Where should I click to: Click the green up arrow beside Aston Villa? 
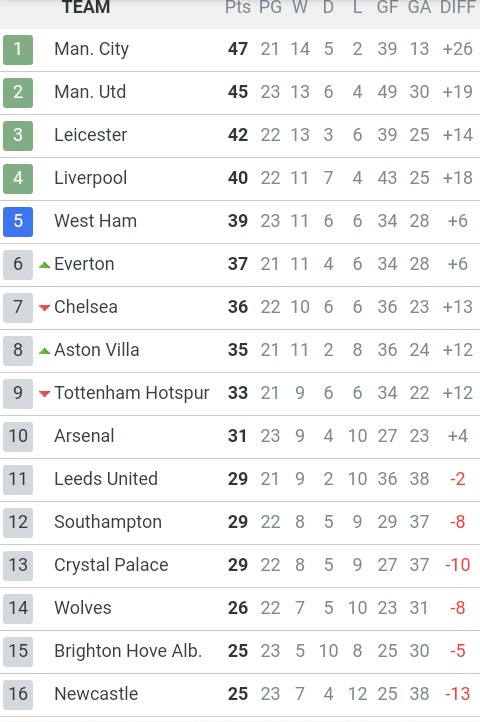44,351
